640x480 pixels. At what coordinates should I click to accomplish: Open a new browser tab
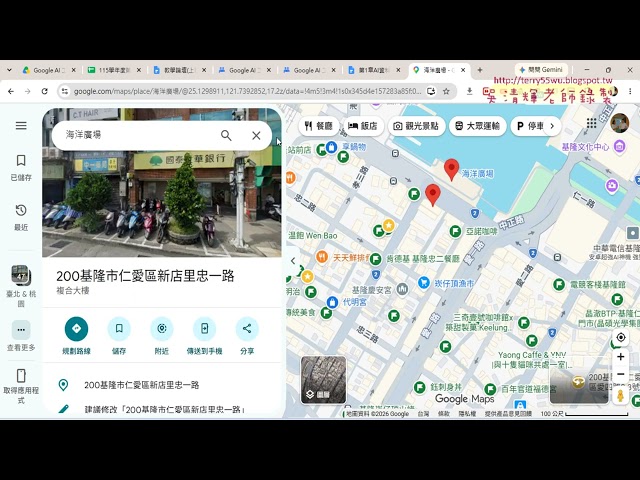[480, 70]
